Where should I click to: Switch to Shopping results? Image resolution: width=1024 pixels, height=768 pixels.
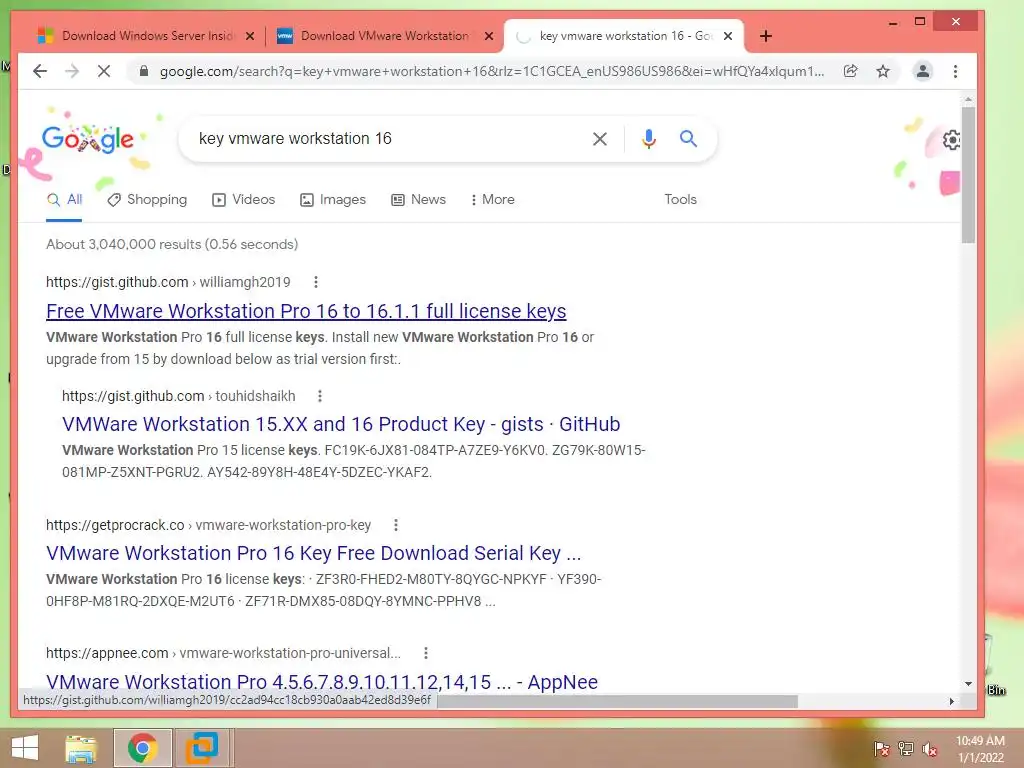coord(147,200)
